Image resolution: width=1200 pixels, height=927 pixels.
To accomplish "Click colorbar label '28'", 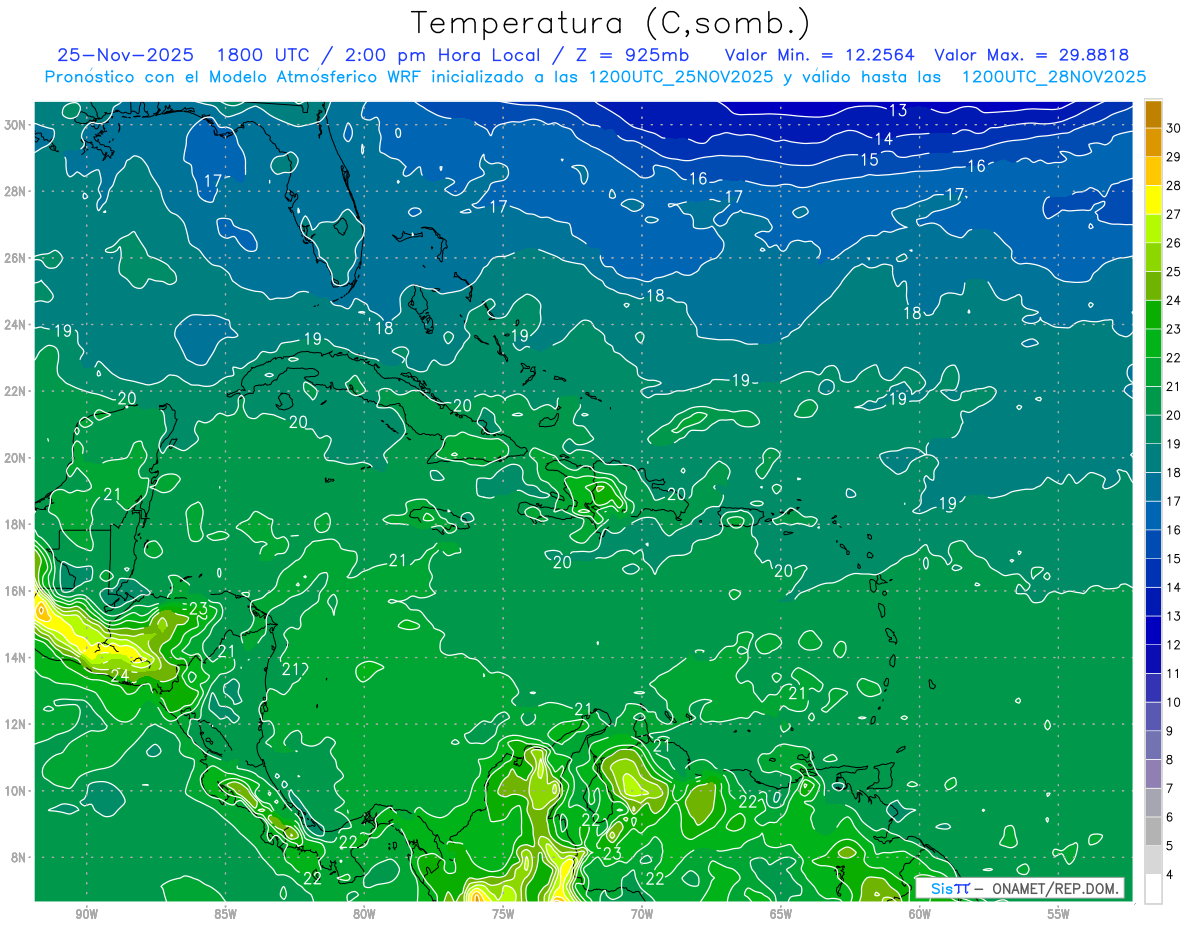I will tap(1174, 186).
